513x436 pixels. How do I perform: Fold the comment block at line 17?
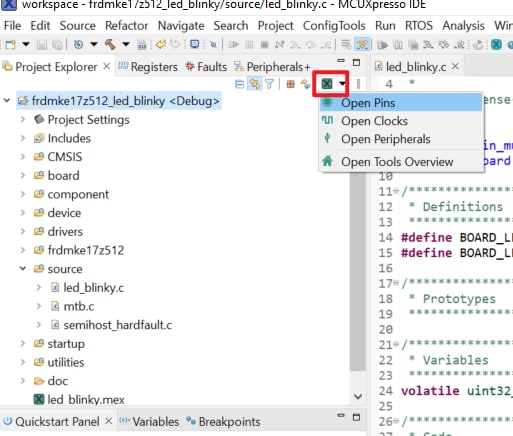pyautogui.click(x=396, y=283)
